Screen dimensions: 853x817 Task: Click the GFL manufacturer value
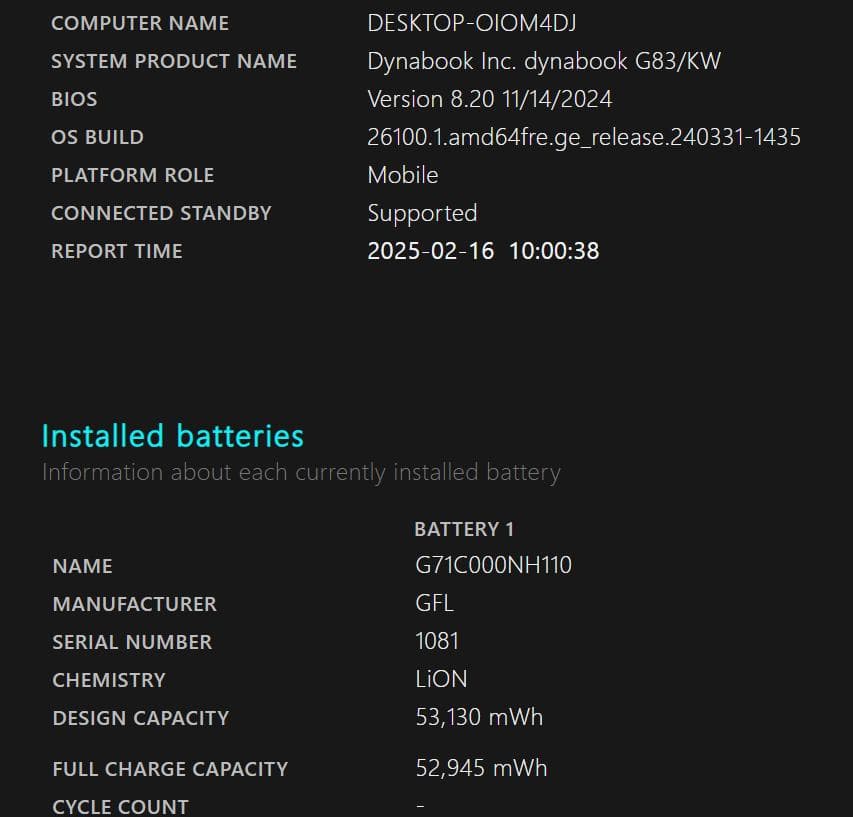pos(436,603)
